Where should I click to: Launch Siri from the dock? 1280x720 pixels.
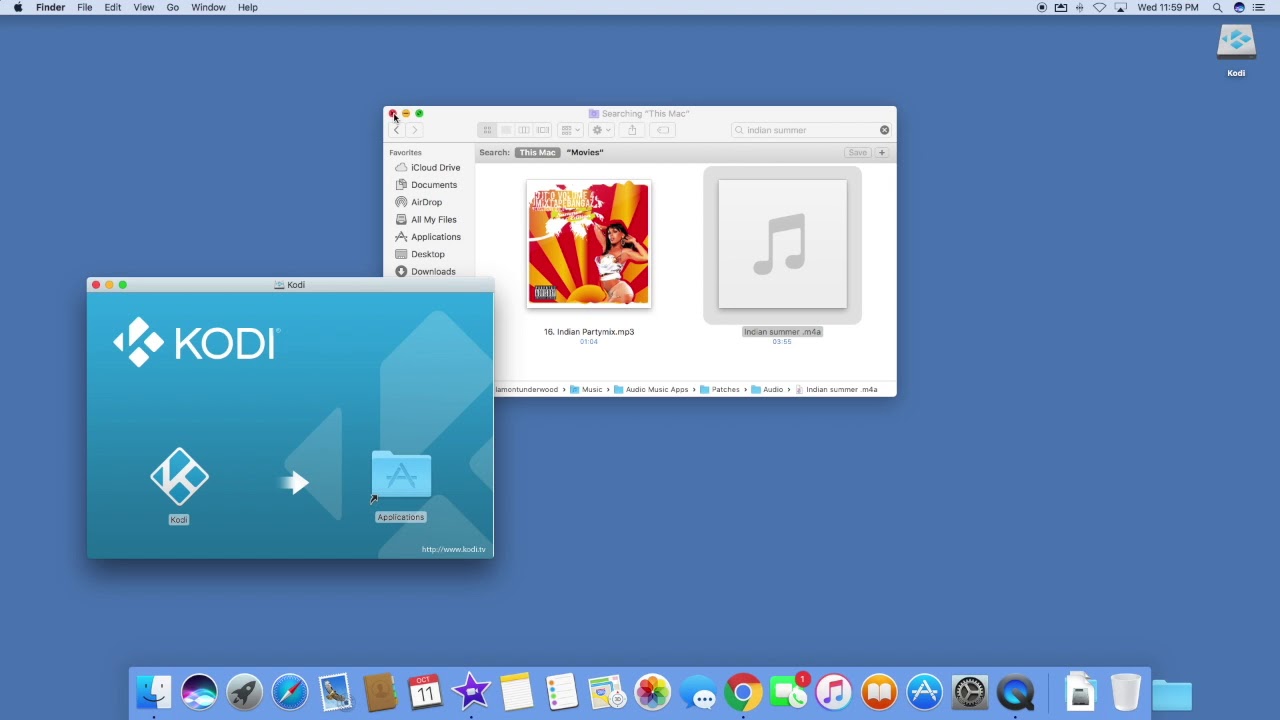click(x=199, y=692)
